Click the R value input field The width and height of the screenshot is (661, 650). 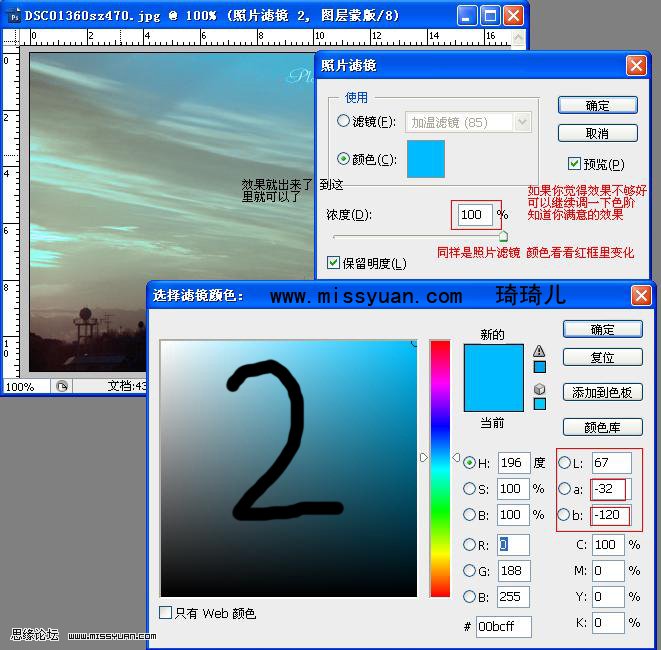pos(514,545)
